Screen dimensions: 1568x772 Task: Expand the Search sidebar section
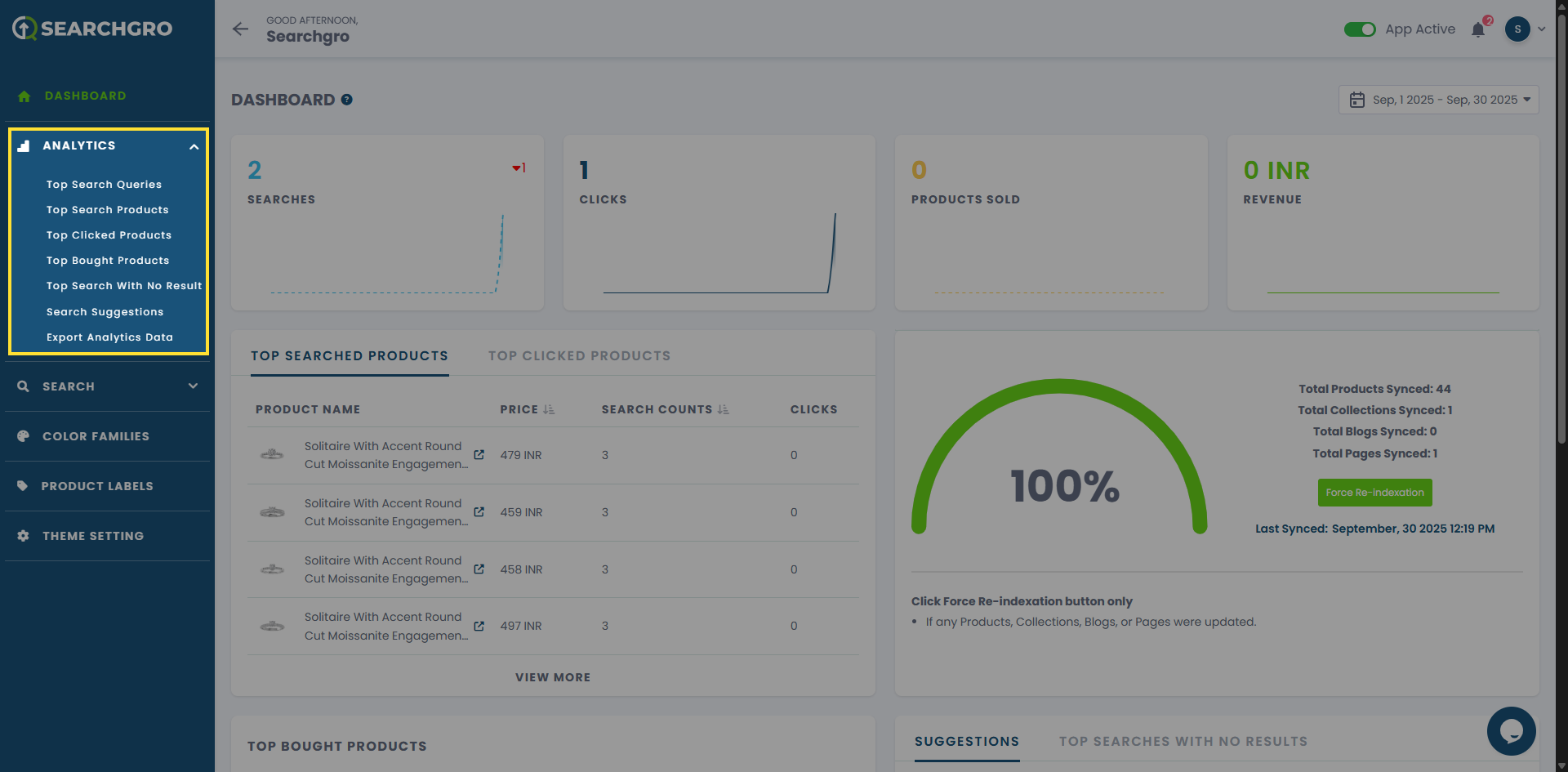tap(193, 386)
